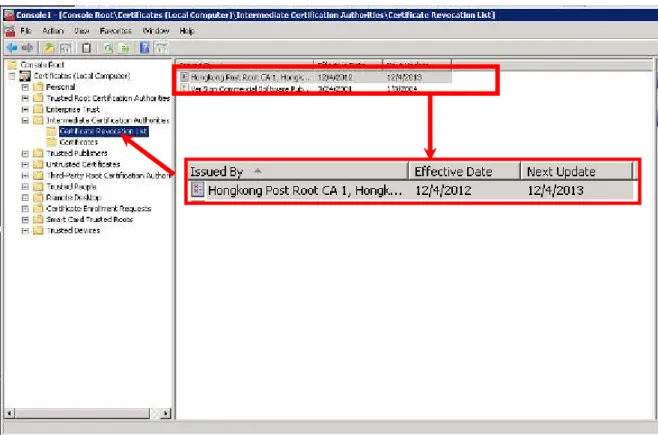Open the Action menu
The width and height of the screenshot is (658, 435).
(x=53, y=31)
